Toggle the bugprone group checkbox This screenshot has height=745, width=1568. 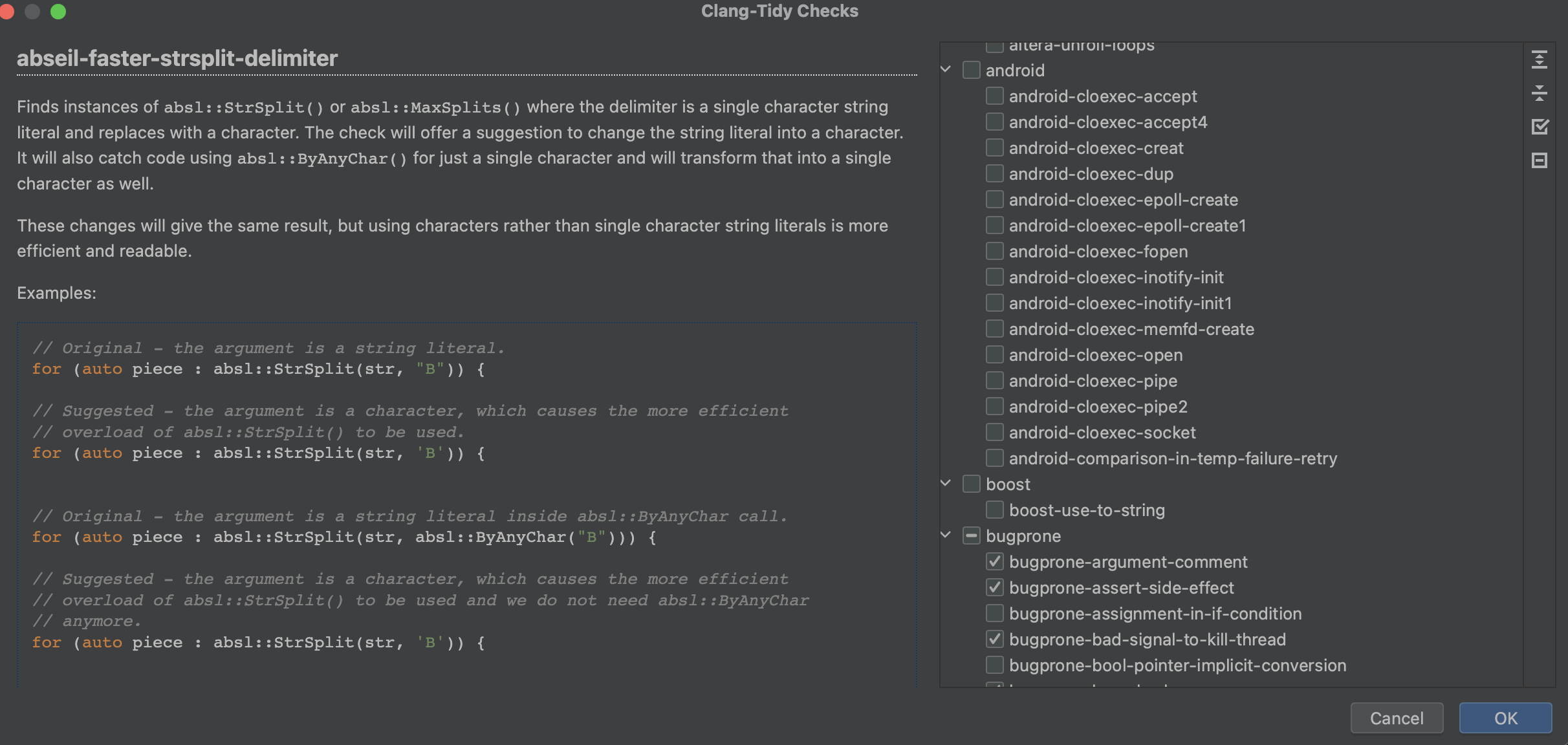[x=972, y=535]
